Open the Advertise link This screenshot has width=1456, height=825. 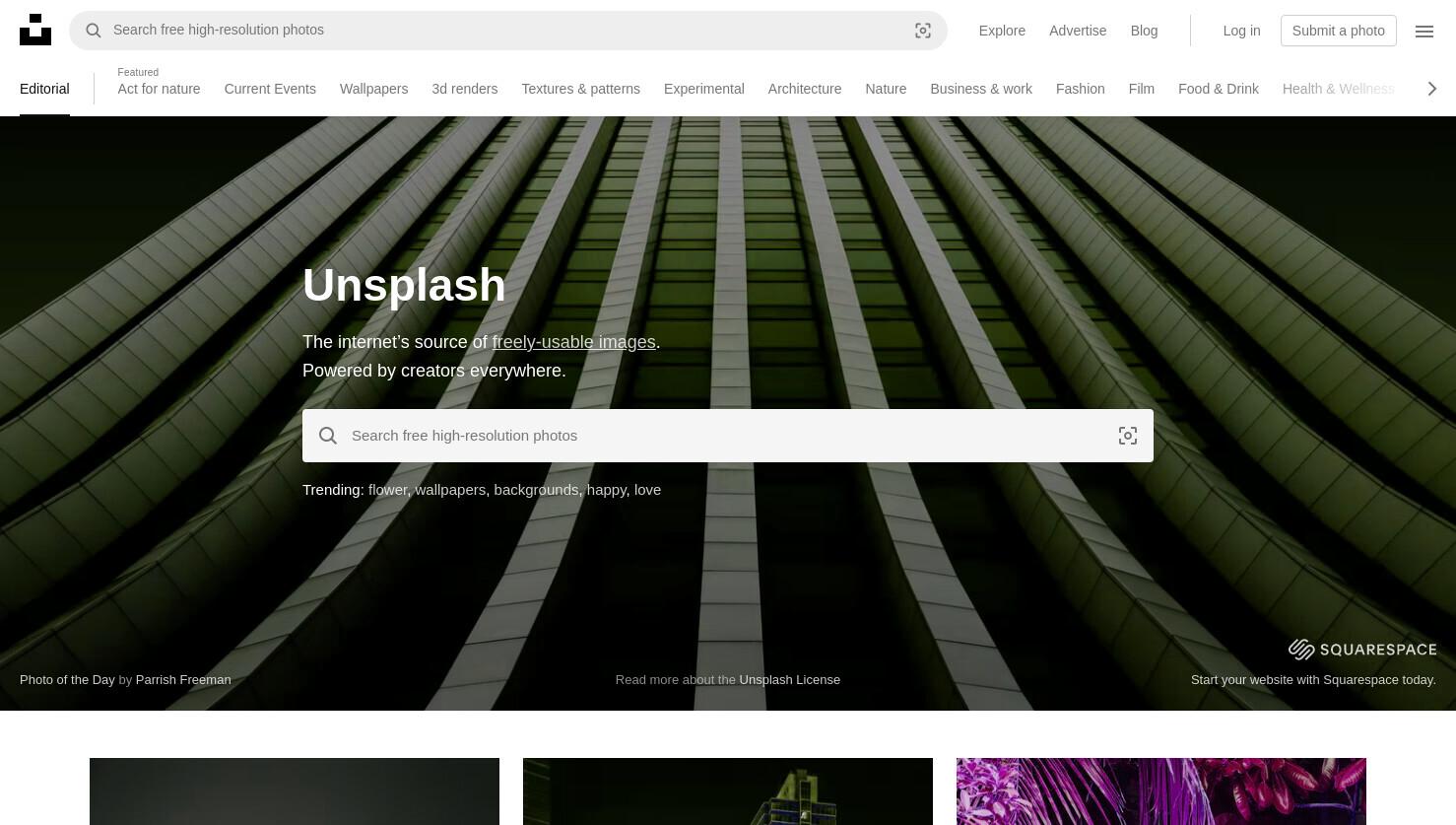(1078, 31)
